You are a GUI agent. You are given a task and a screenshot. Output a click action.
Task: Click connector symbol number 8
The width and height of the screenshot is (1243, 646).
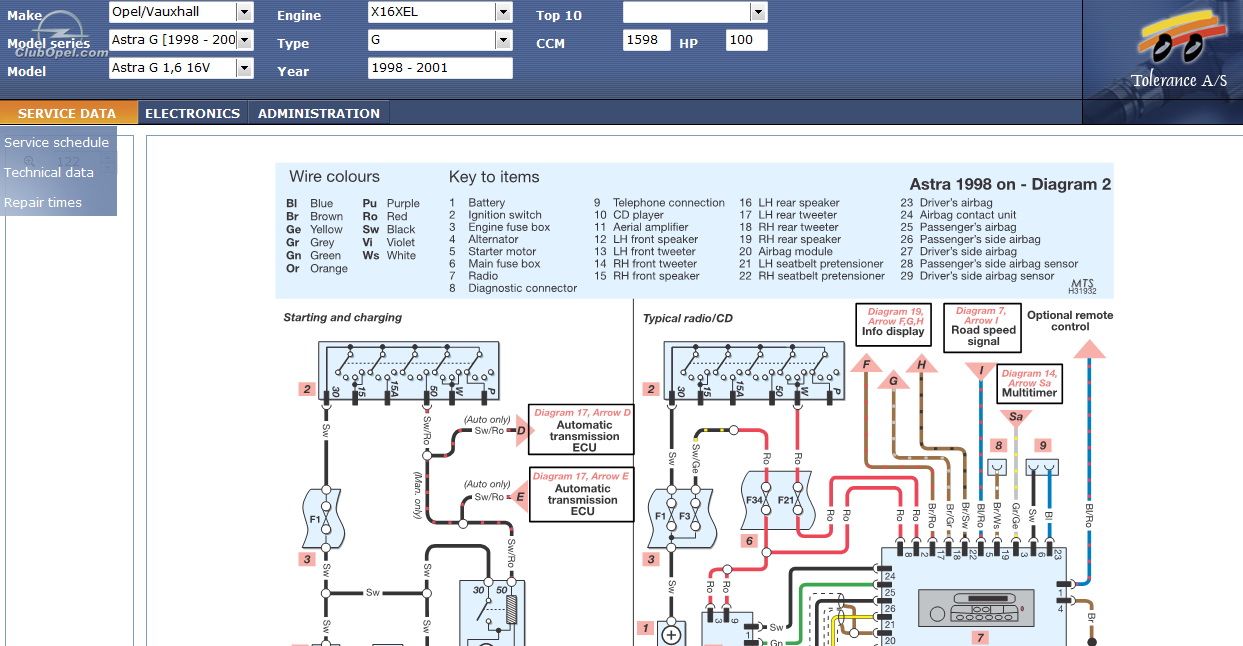[997, 465]
